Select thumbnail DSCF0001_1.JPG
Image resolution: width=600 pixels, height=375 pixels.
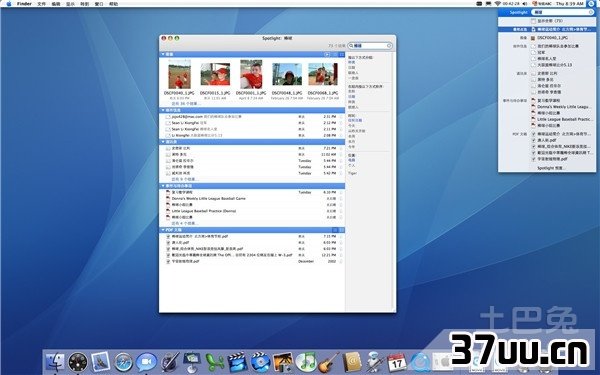(x=251, y=74)
